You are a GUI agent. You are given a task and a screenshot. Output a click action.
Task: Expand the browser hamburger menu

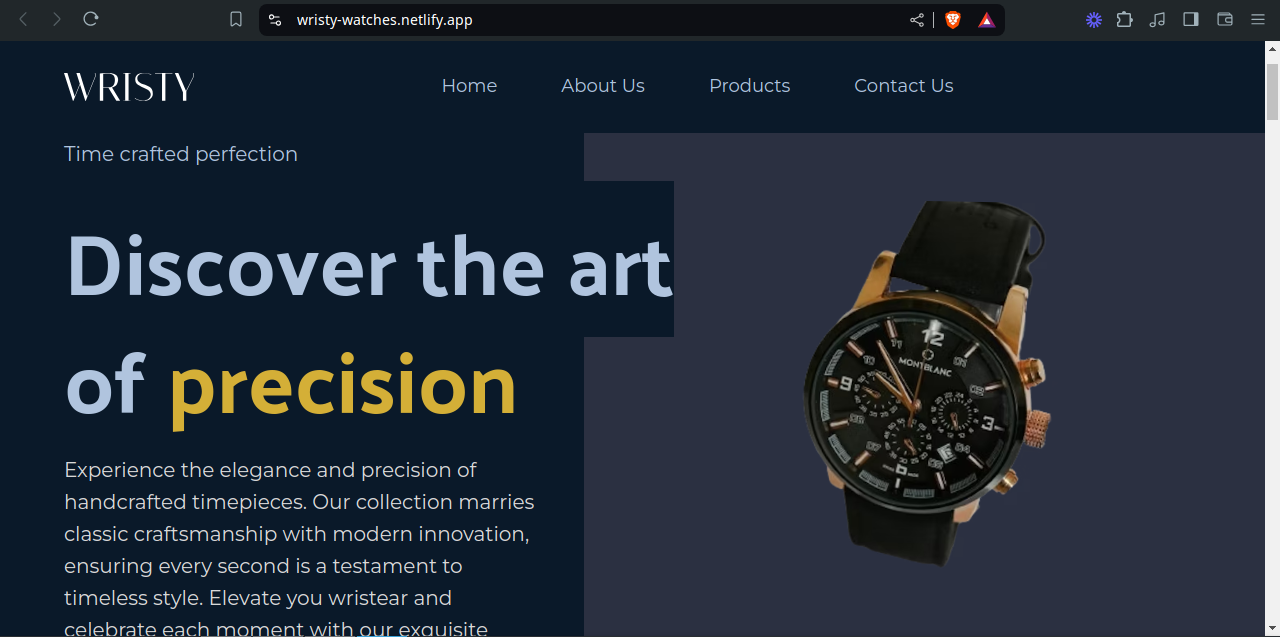1258,19
